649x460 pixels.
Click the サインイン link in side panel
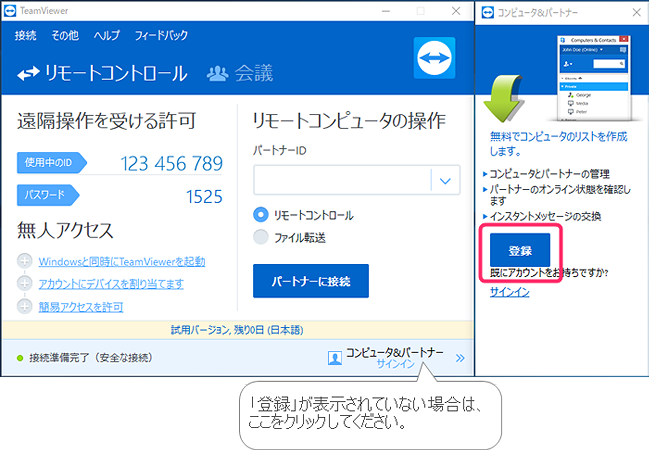tap(510, 292)
